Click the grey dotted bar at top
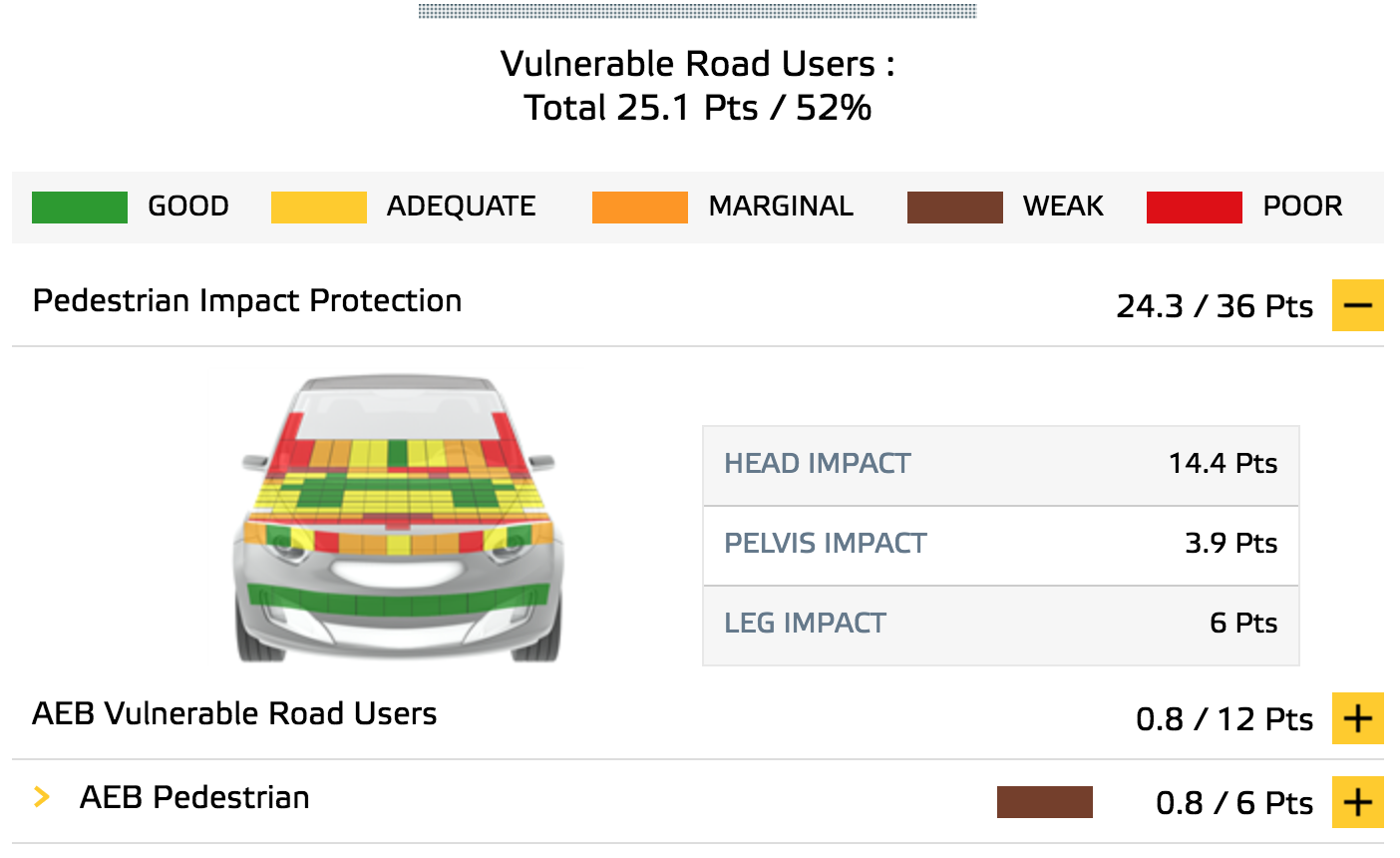Viewport: 1400px width, 858px height. [x=698, y=11]
